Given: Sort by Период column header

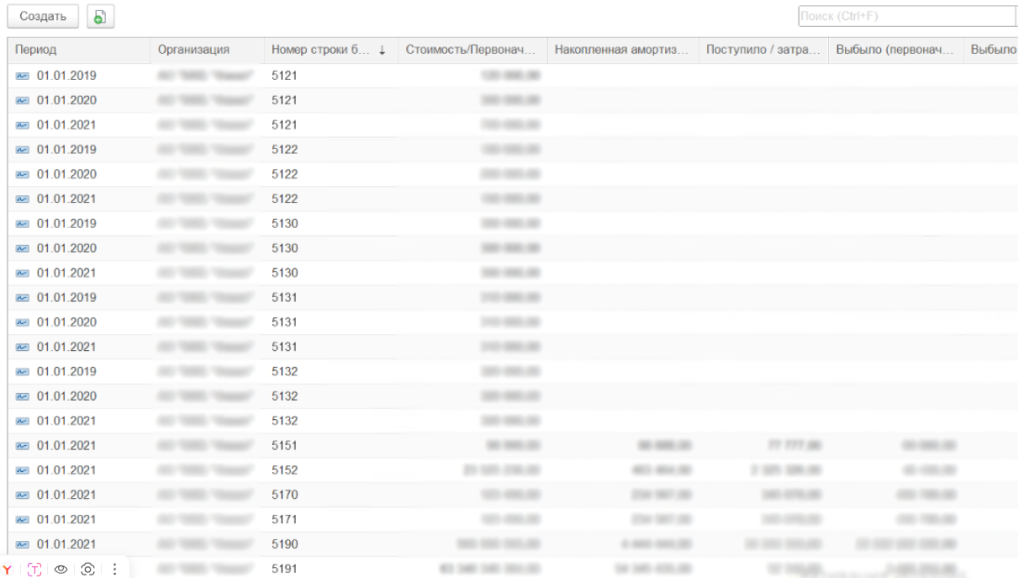Looking at the screenshot, I should (36, 50).
